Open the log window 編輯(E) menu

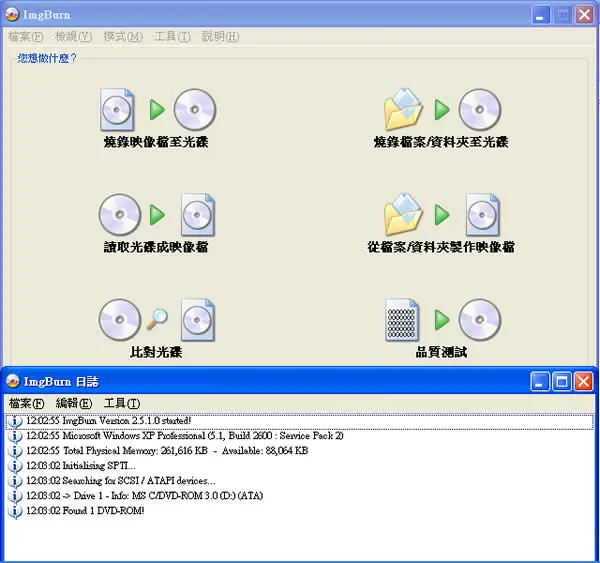pos(74,403)
